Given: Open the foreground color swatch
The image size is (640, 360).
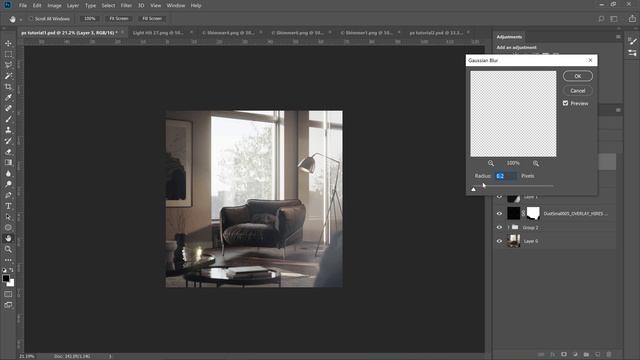Looking at the screenshot, I should (x=6, y=278).
